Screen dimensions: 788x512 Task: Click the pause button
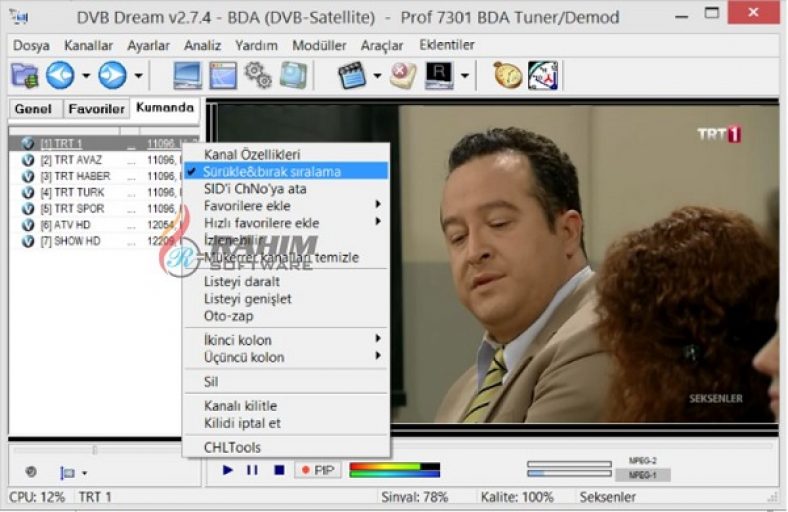click(252, 470)
